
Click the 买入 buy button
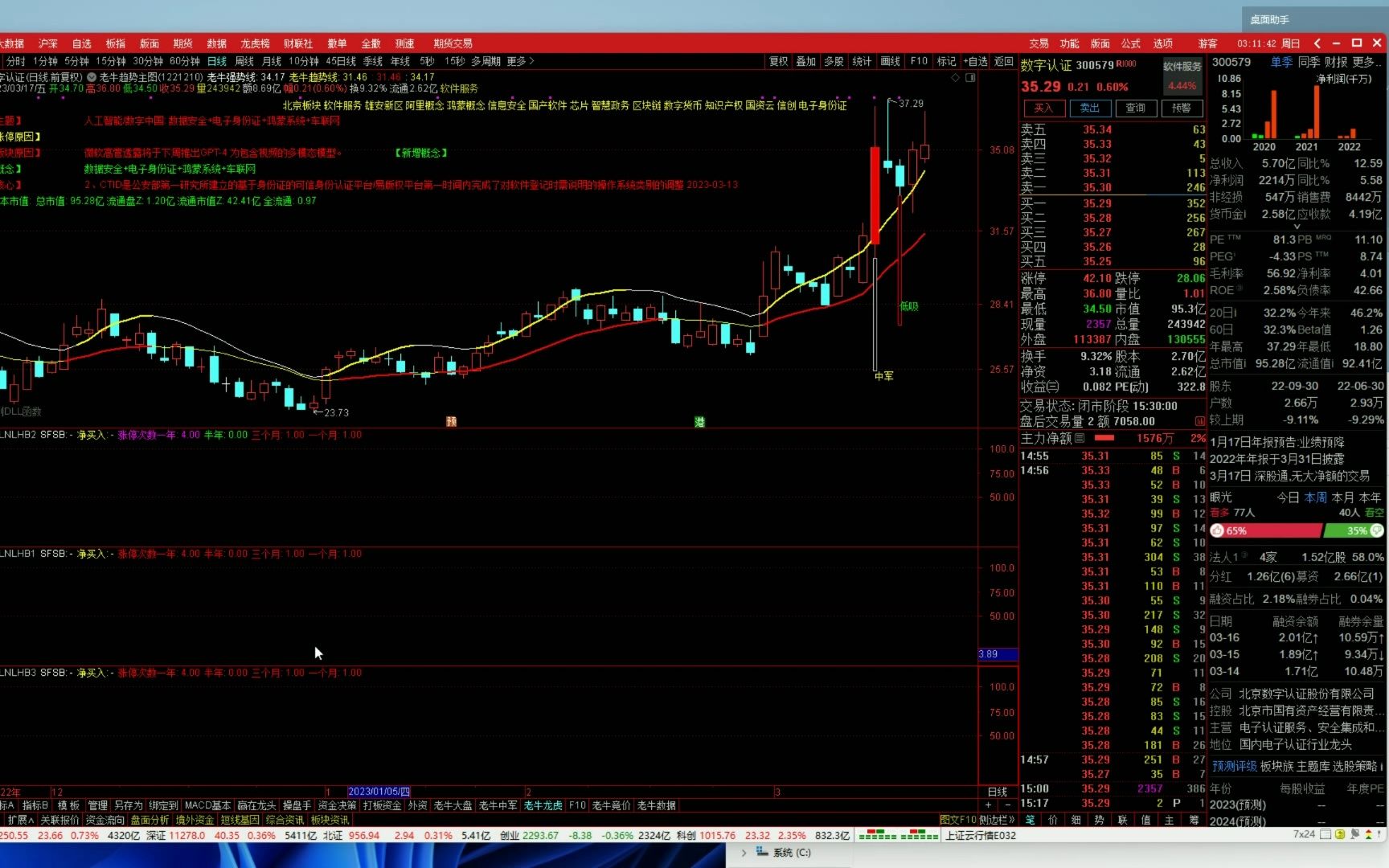[x=1043, y=108]
